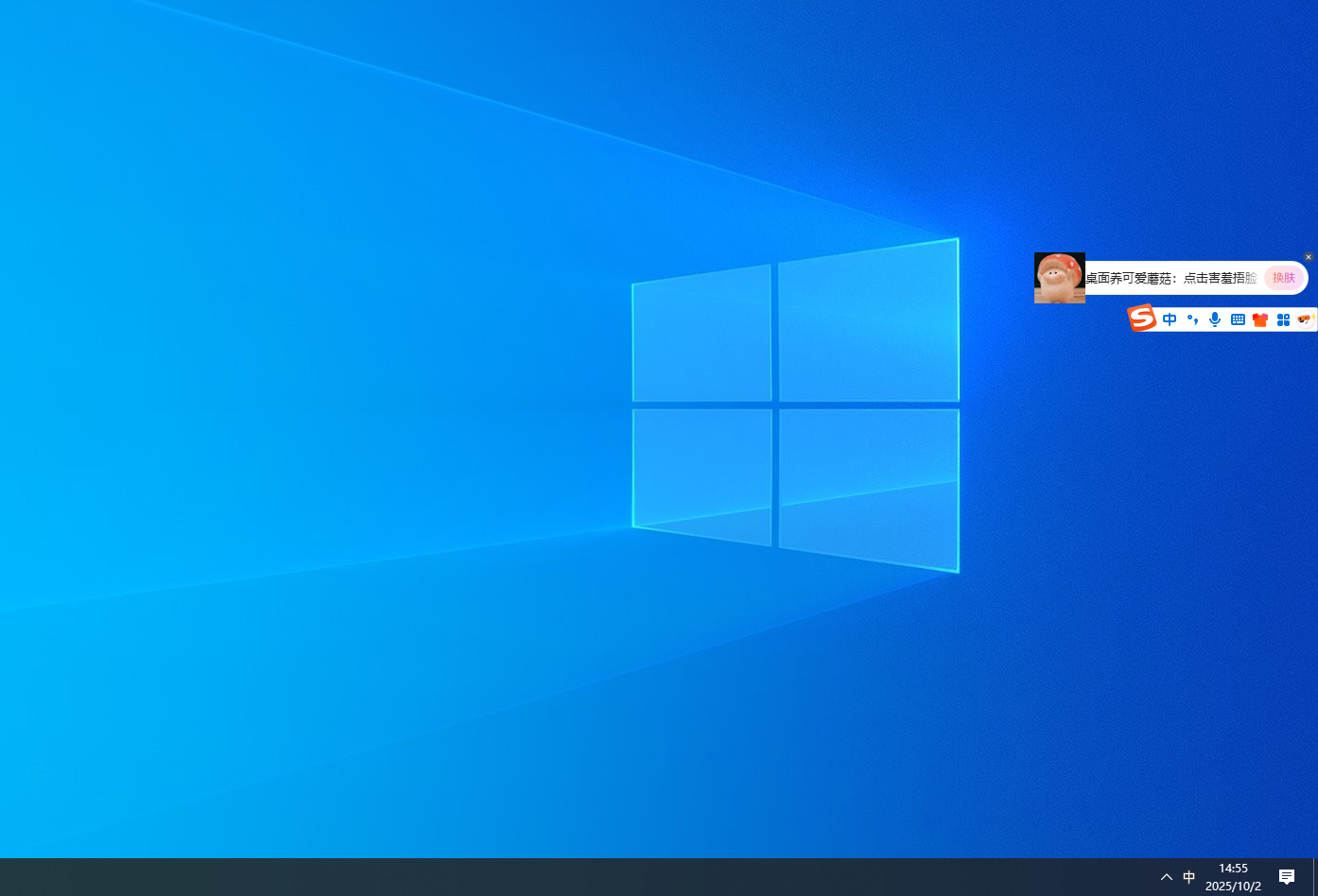The height and width of the screenshot is (896, 1318).
Task: Expand hidden icons with the tray chevron
Action: click(x=1166, y=876)
